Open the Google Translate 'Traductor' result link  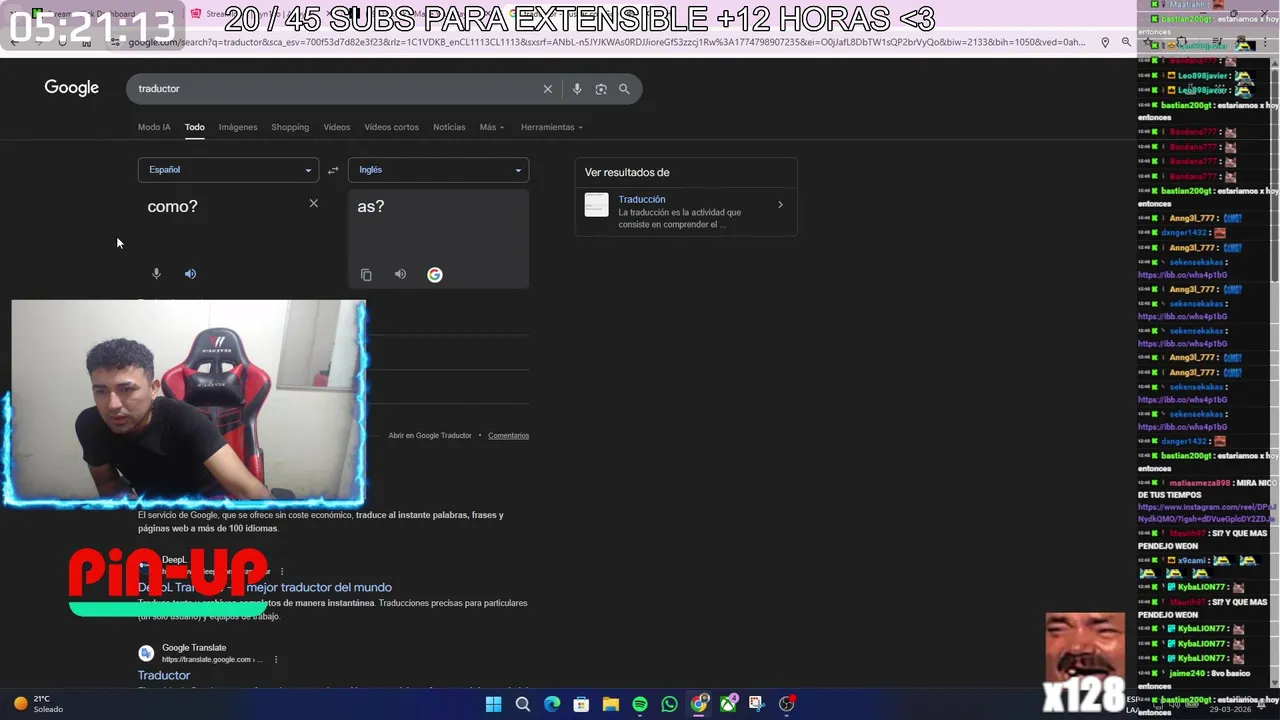(164, 676)
